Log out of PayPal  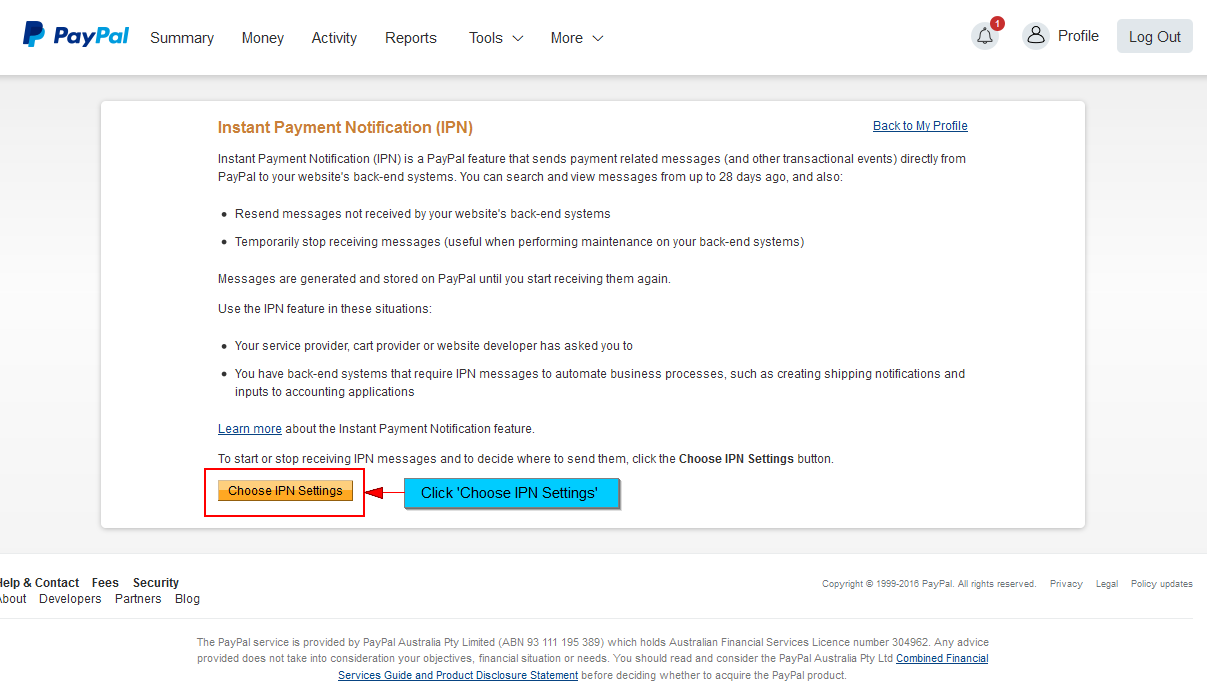[1155, 37]
